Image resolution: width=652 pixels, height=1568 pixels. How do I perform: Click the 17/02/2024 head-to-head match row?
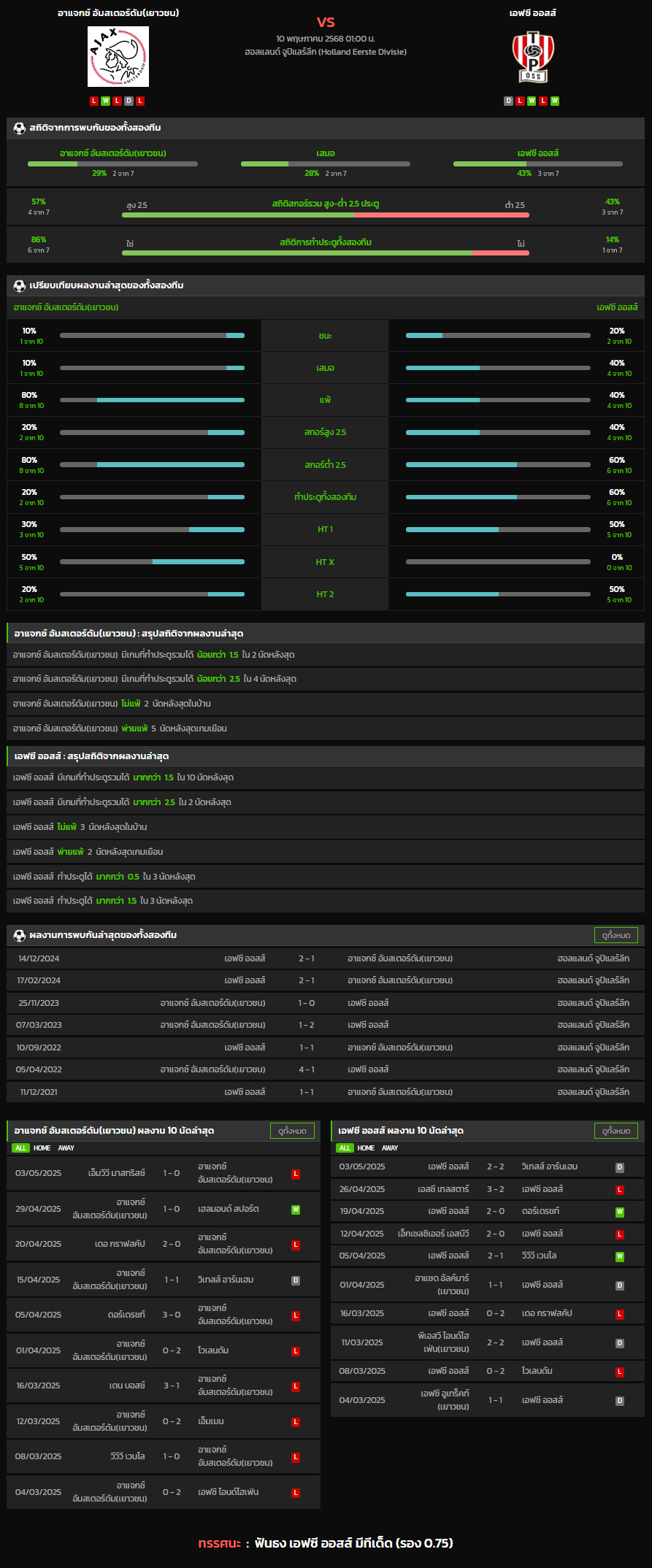click(x=326, y=980)
